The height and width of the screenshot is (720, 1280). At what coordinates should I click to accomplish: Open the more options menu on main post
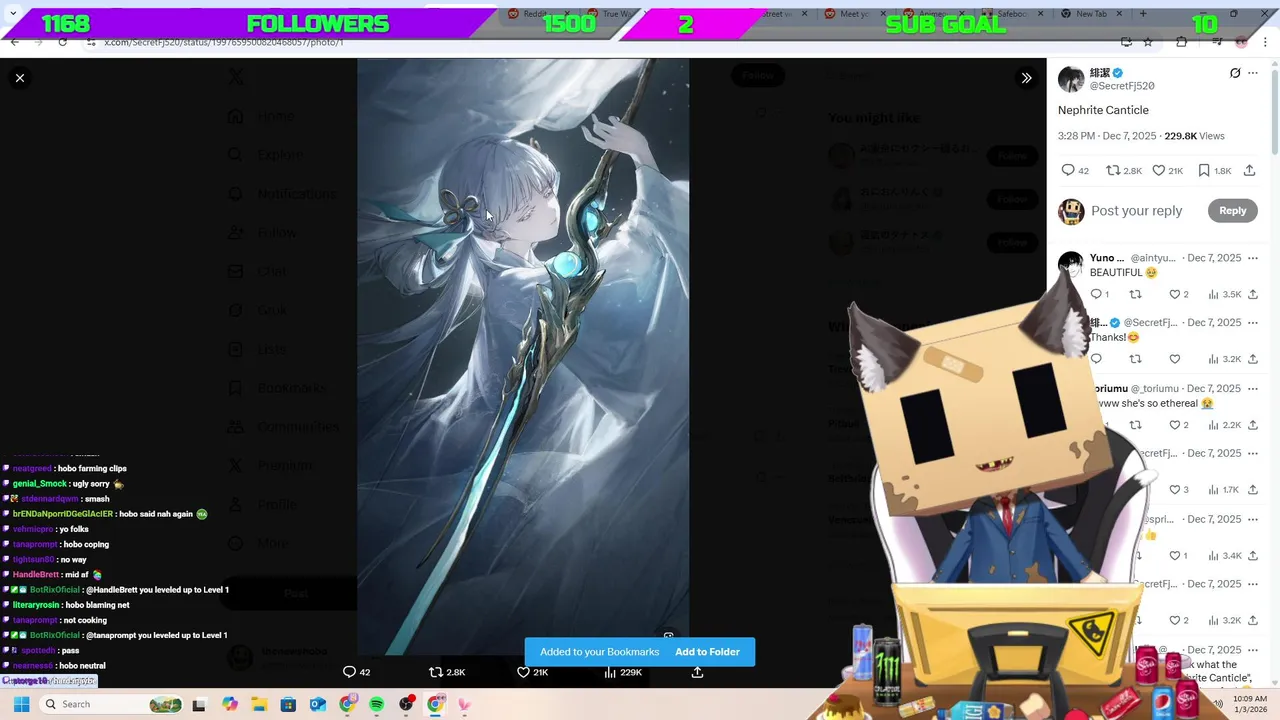click(1253, 73)
